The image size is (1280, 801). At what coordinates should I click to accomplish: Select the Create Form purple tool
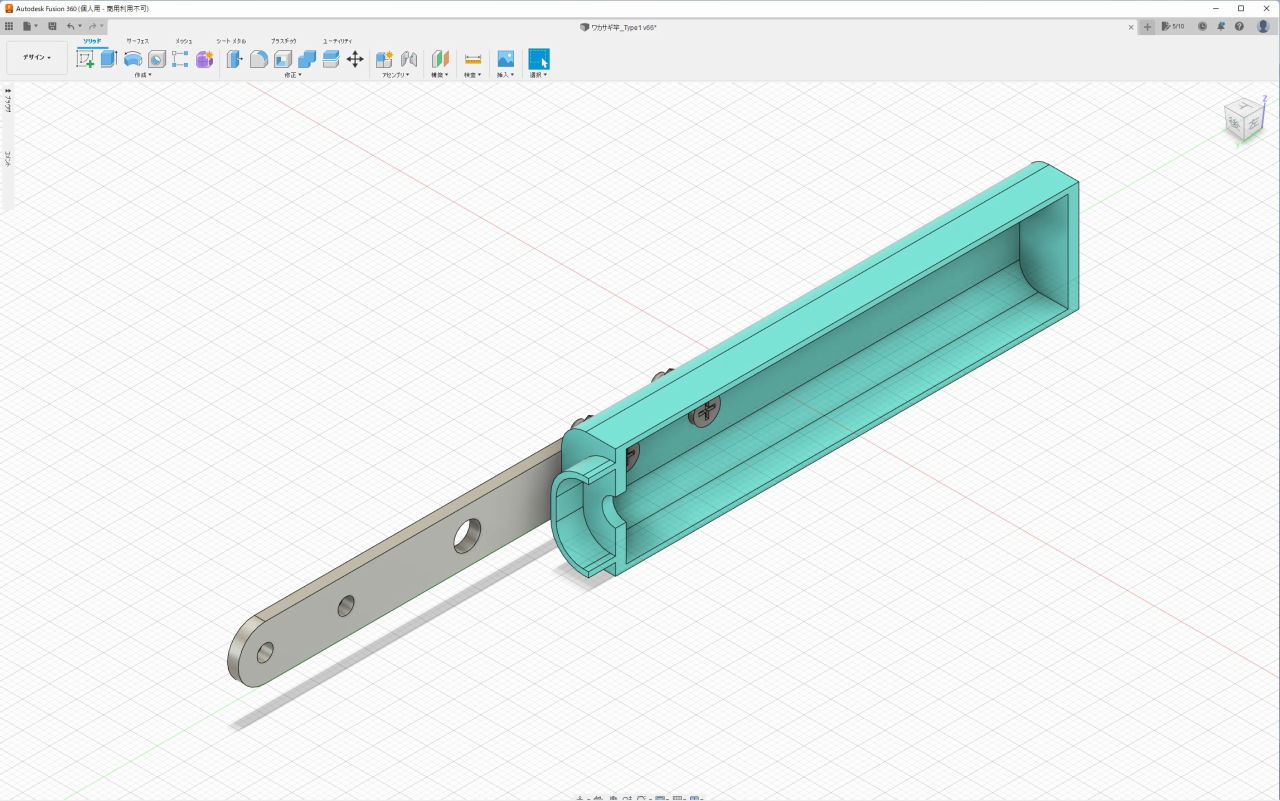[204, 59]
